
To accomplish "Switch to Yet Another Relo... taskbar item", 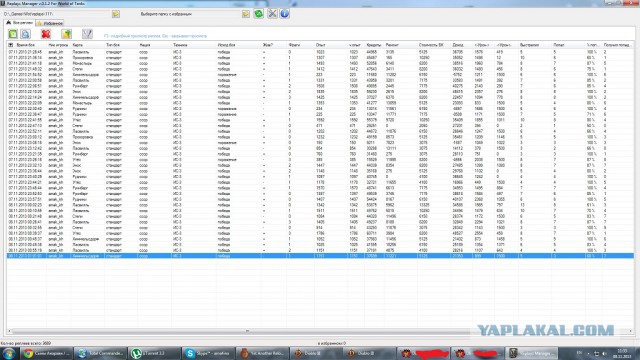I will pyautogui.click(x=262, y=353).
